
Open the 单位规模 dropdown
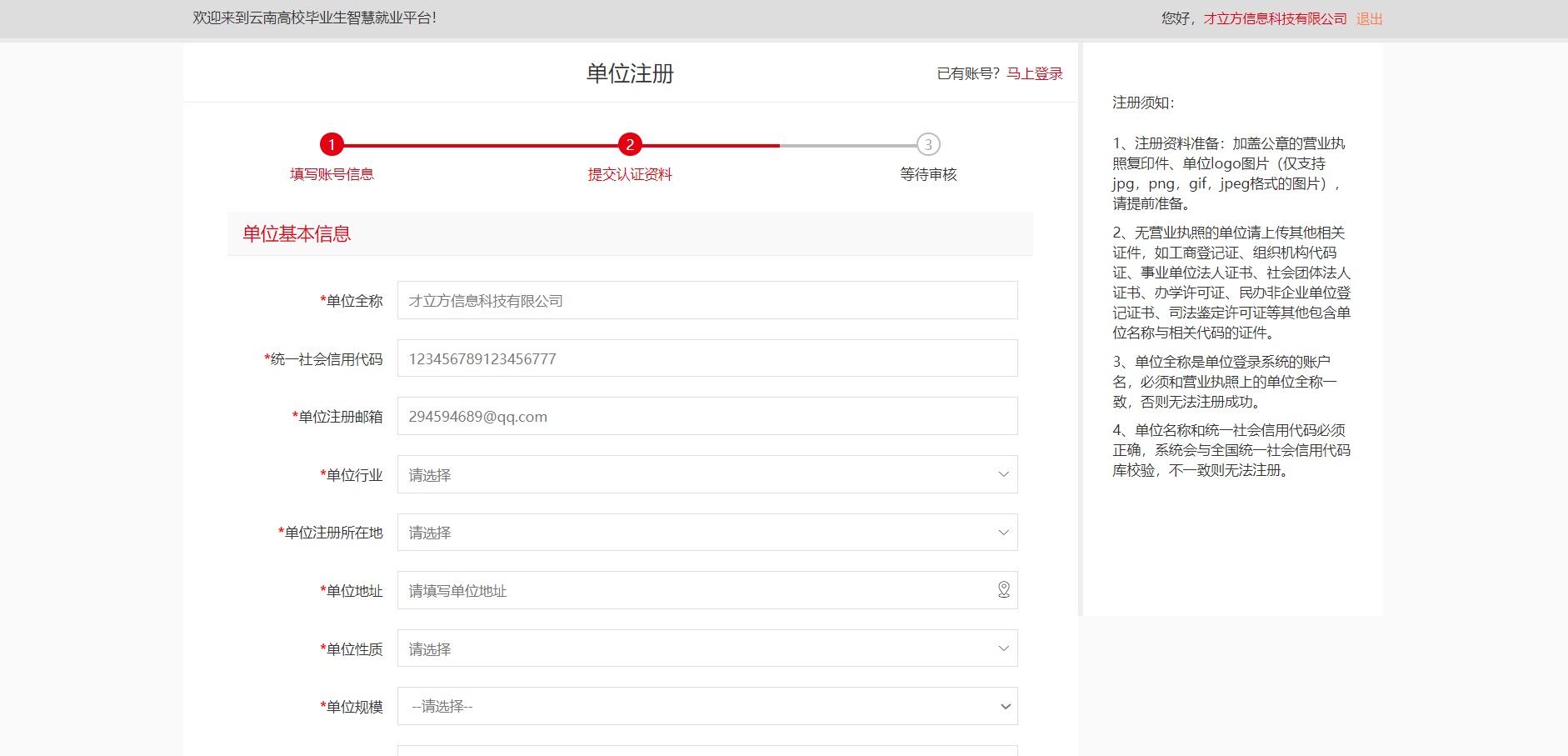pos(707,706)
